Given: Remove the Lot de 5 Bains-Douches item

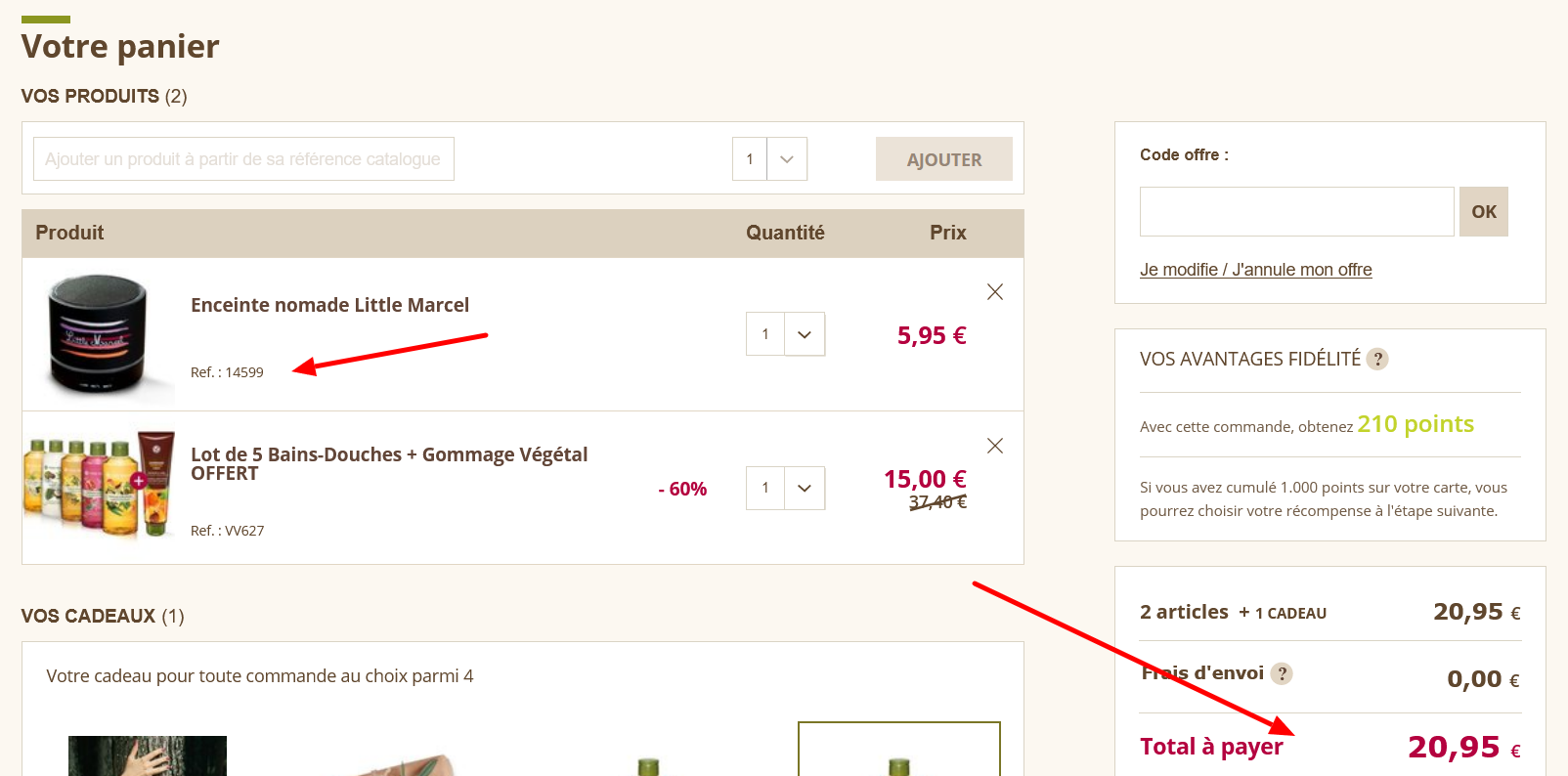Looking at the screenshot, I should click(994, 446).
